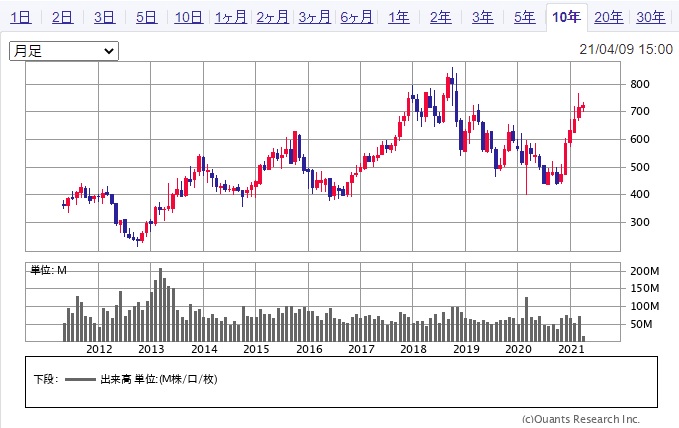The width and height of the screenshot is (679, 428).
Task: Click the 2013 year axis label
Action: 151,349
